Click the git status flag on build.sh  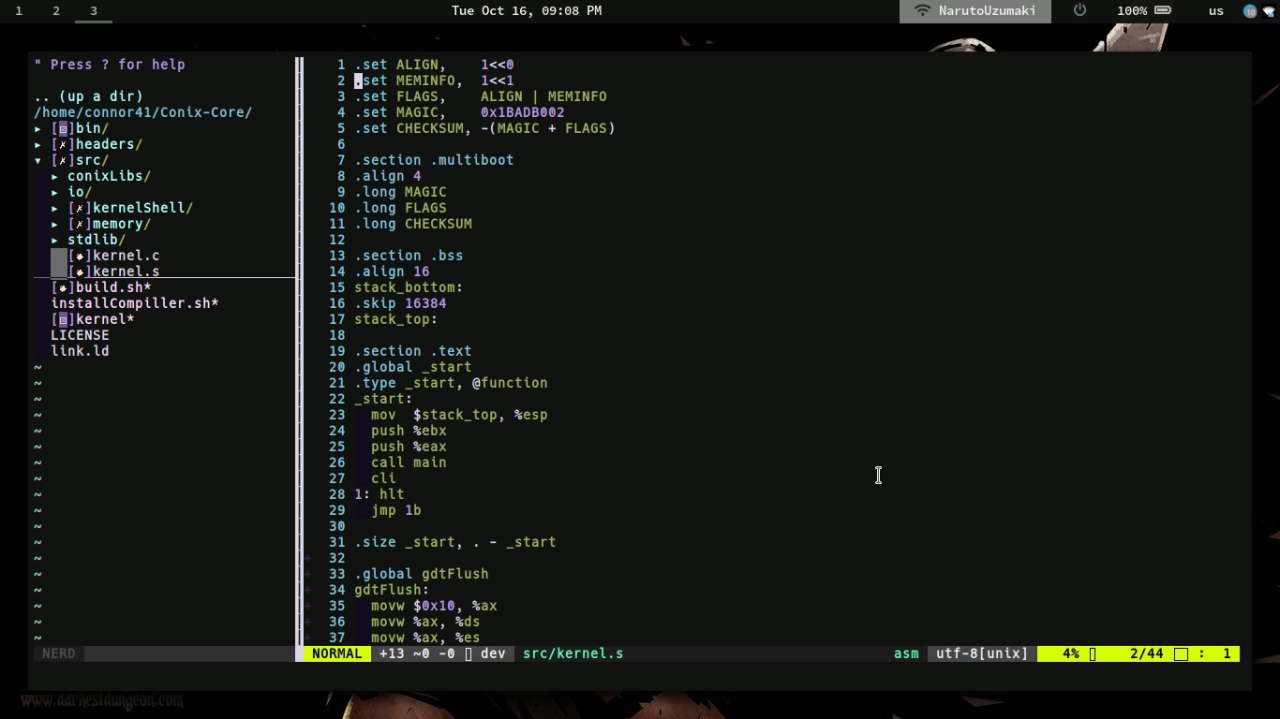(63, 288)
